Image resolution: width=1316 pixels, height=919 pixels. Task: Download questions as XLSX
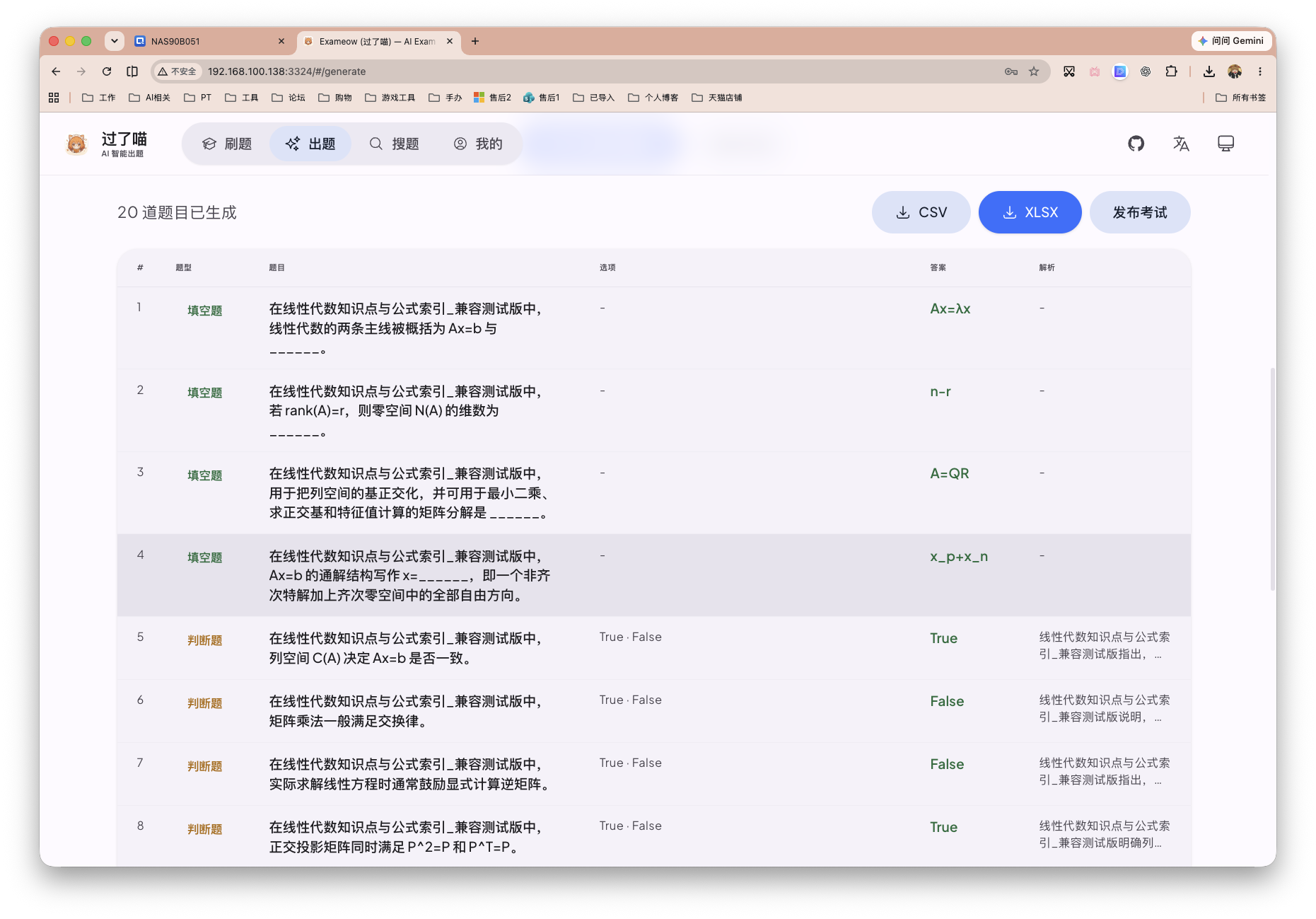point(1030,212)
